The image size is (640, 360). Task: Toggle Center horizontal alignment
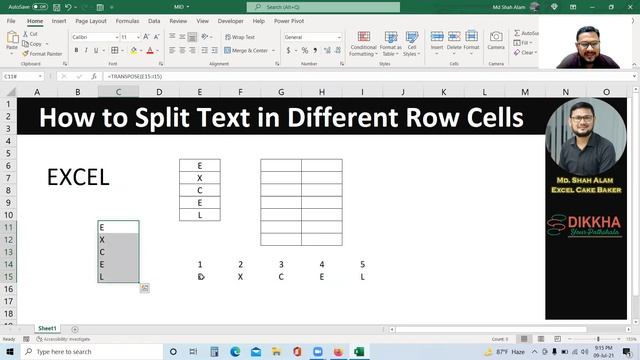tap(182, 50)
